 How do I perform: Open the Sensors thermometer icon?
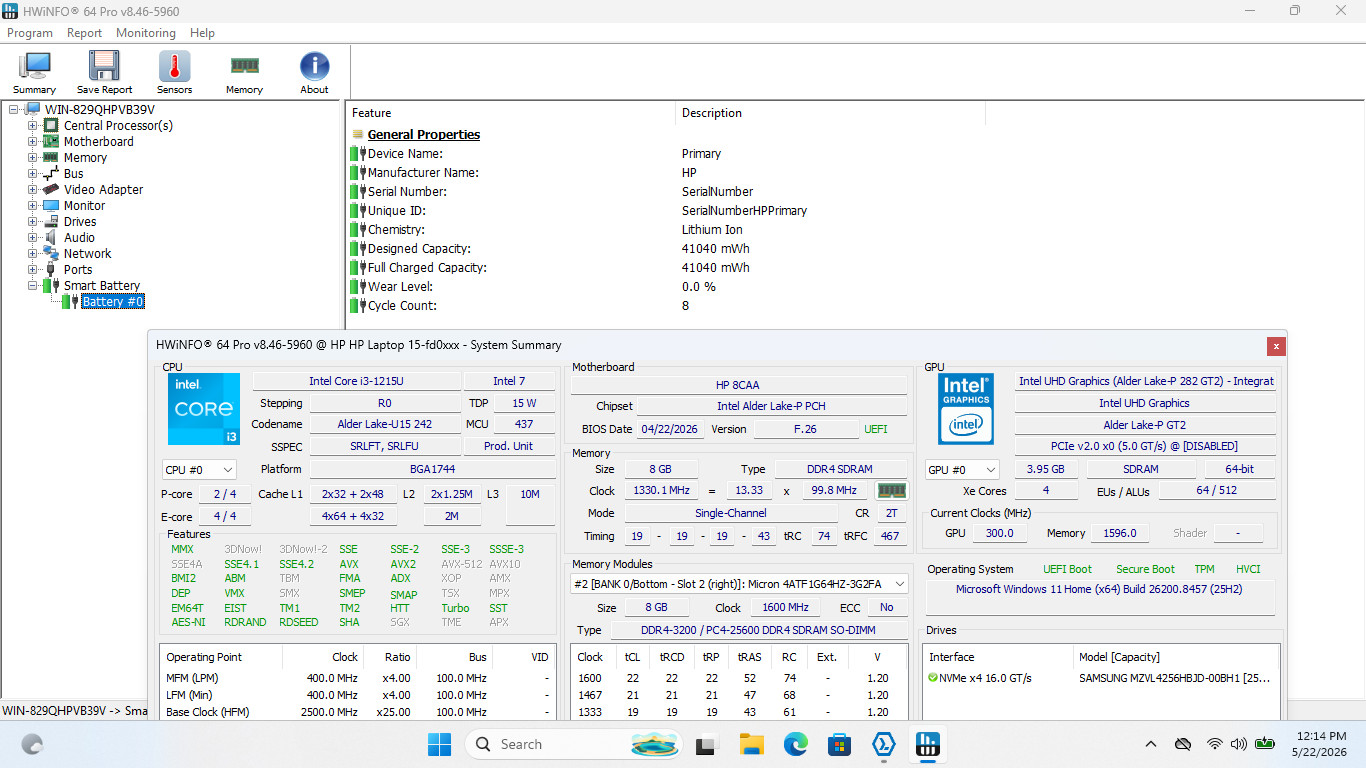(174, 73)
